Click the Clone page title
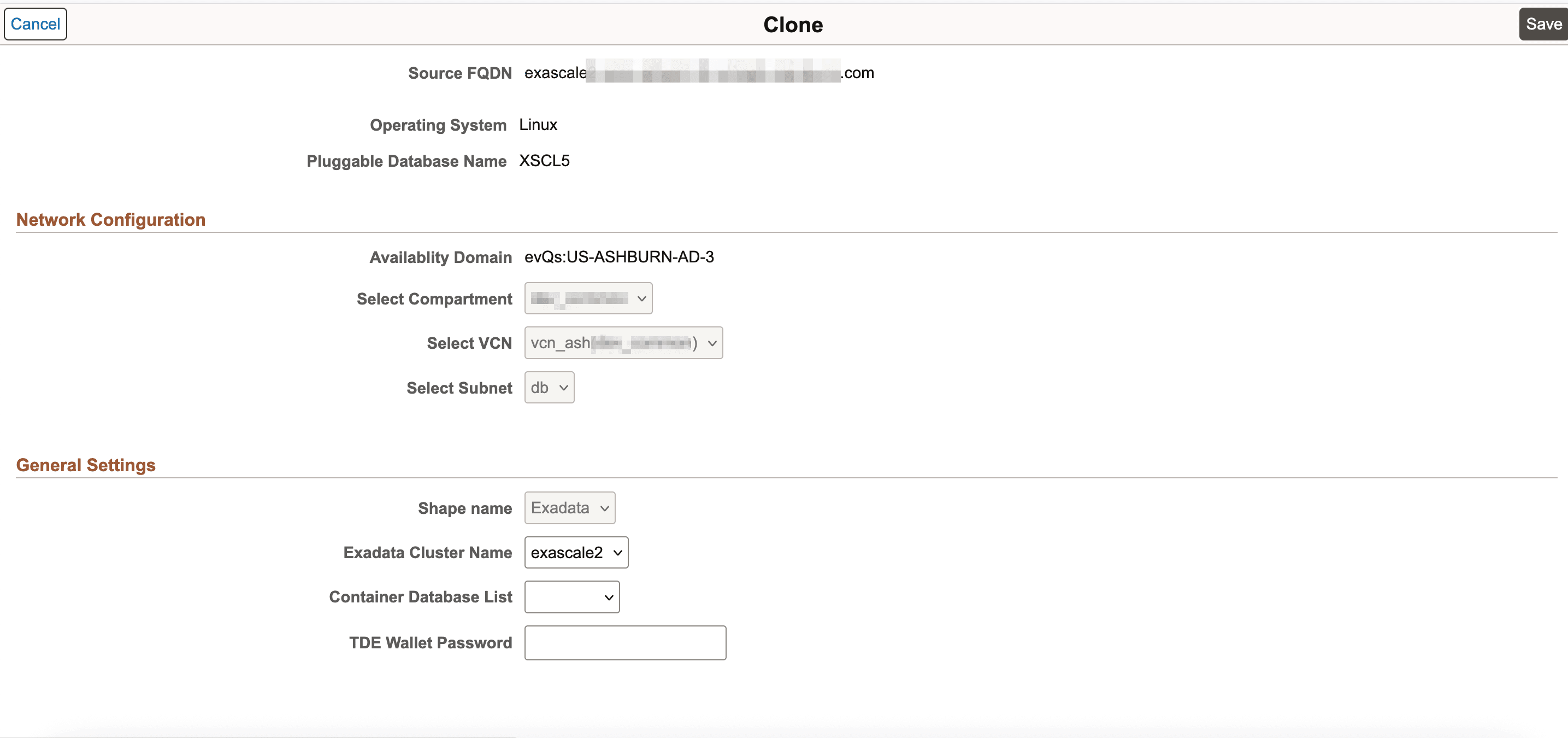This screenshot has height=738, width=1568. (x=793, y=25)
